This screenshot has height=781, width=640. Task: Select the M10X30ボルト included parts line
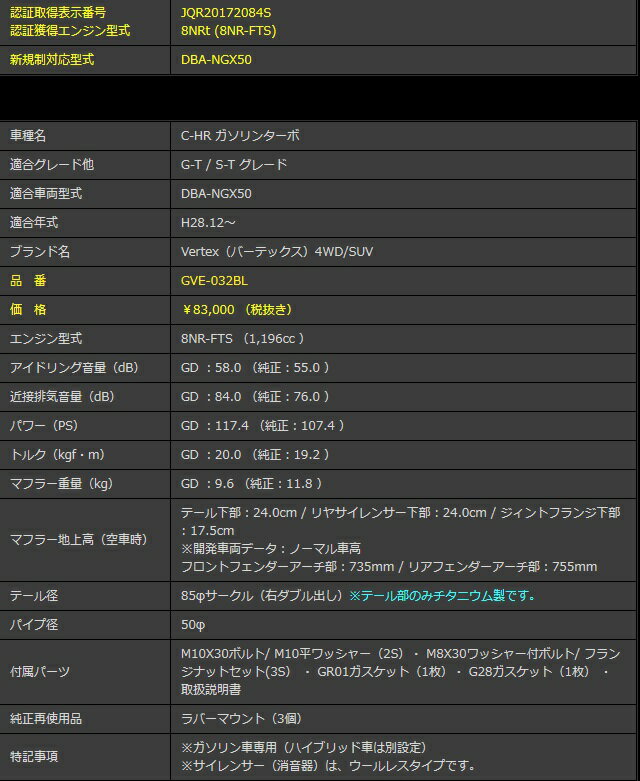(400, 653)
